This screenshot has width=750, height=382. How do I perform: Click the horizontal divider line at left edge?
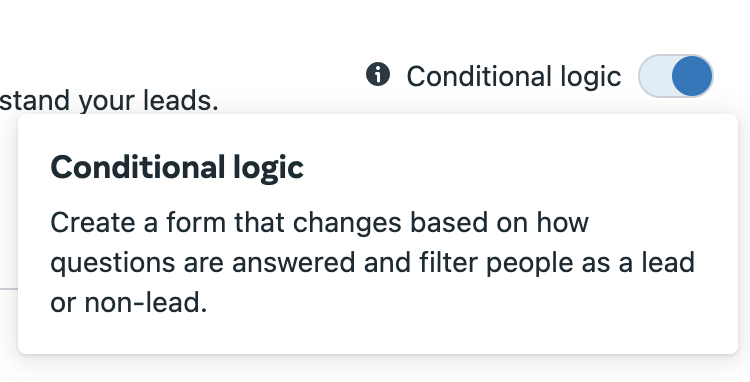tap(9, 289)
